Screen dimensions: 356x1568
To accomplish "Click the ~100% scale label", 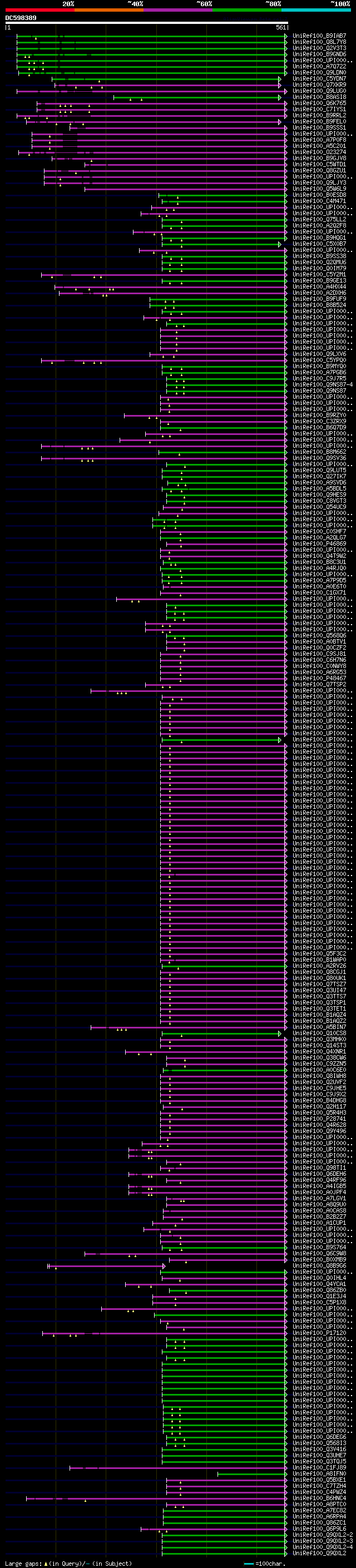I will pos(341,4).
